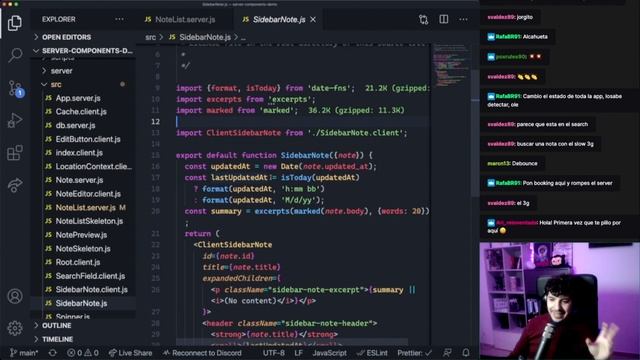Open SearchField.client.js file
This screenshot has width=640, height=360.
tap(90, 276)
